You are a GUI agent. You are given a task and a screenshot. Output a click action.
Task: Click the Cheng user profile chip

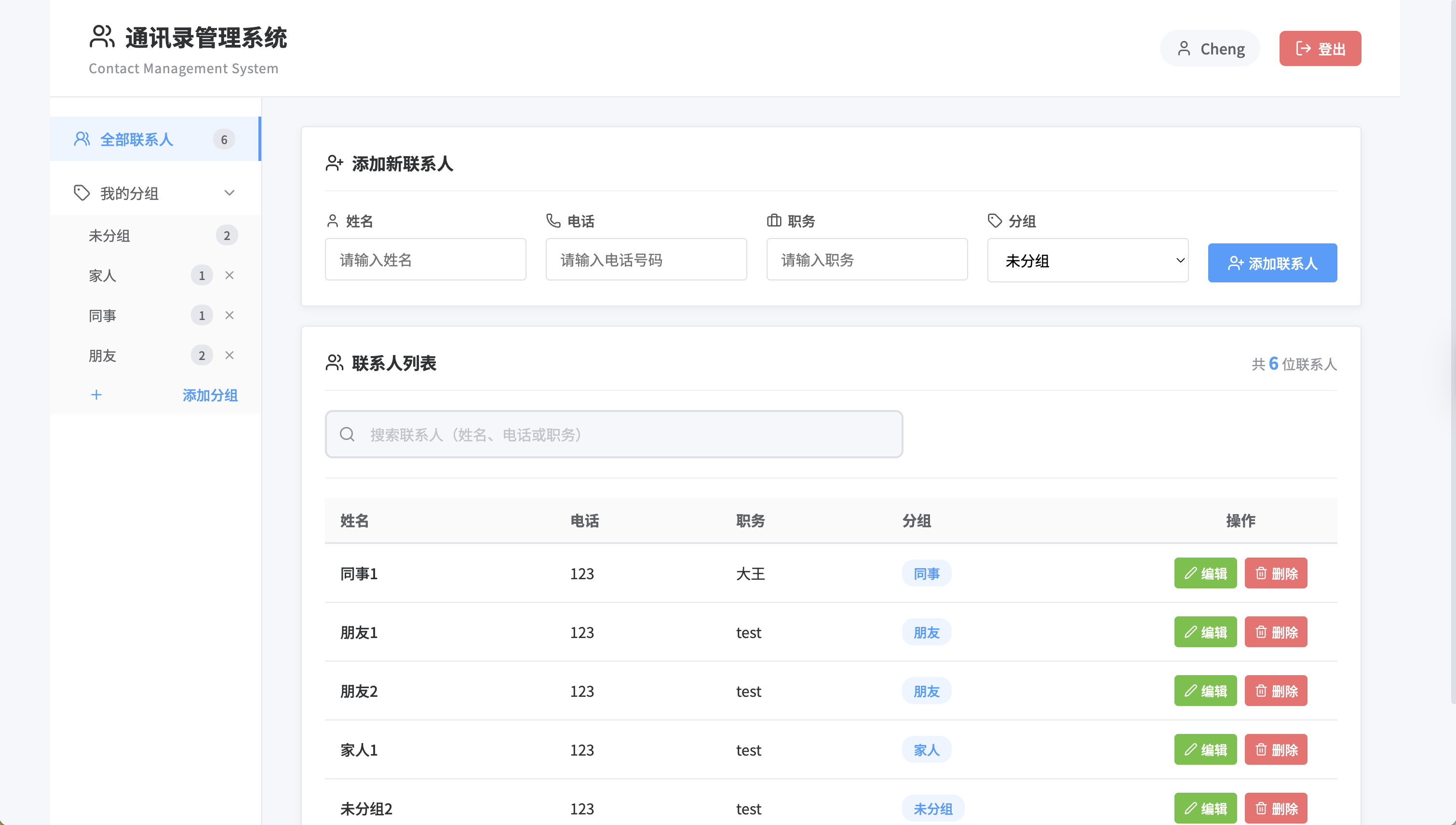pos(1210,49)
